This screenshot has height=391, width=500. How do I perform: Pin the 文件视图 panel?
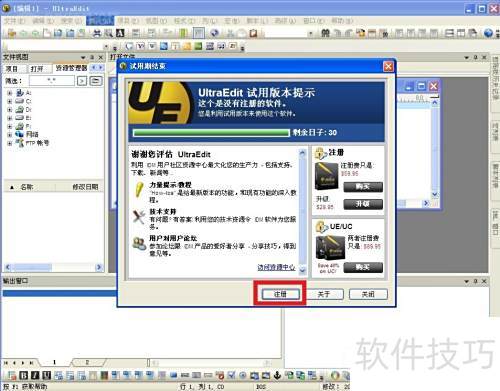(x=92, y=58)
